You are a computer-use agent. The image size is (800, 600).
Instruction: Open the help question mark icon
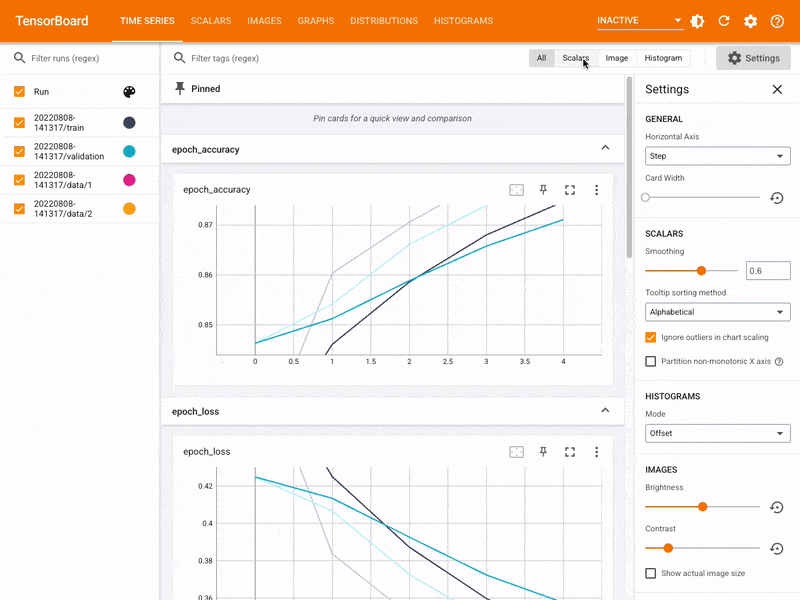pos(777,21)
